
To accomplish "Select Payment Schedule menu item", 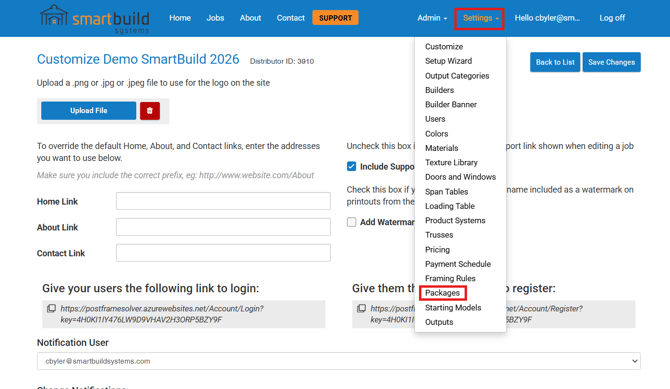I will [458, 264].
